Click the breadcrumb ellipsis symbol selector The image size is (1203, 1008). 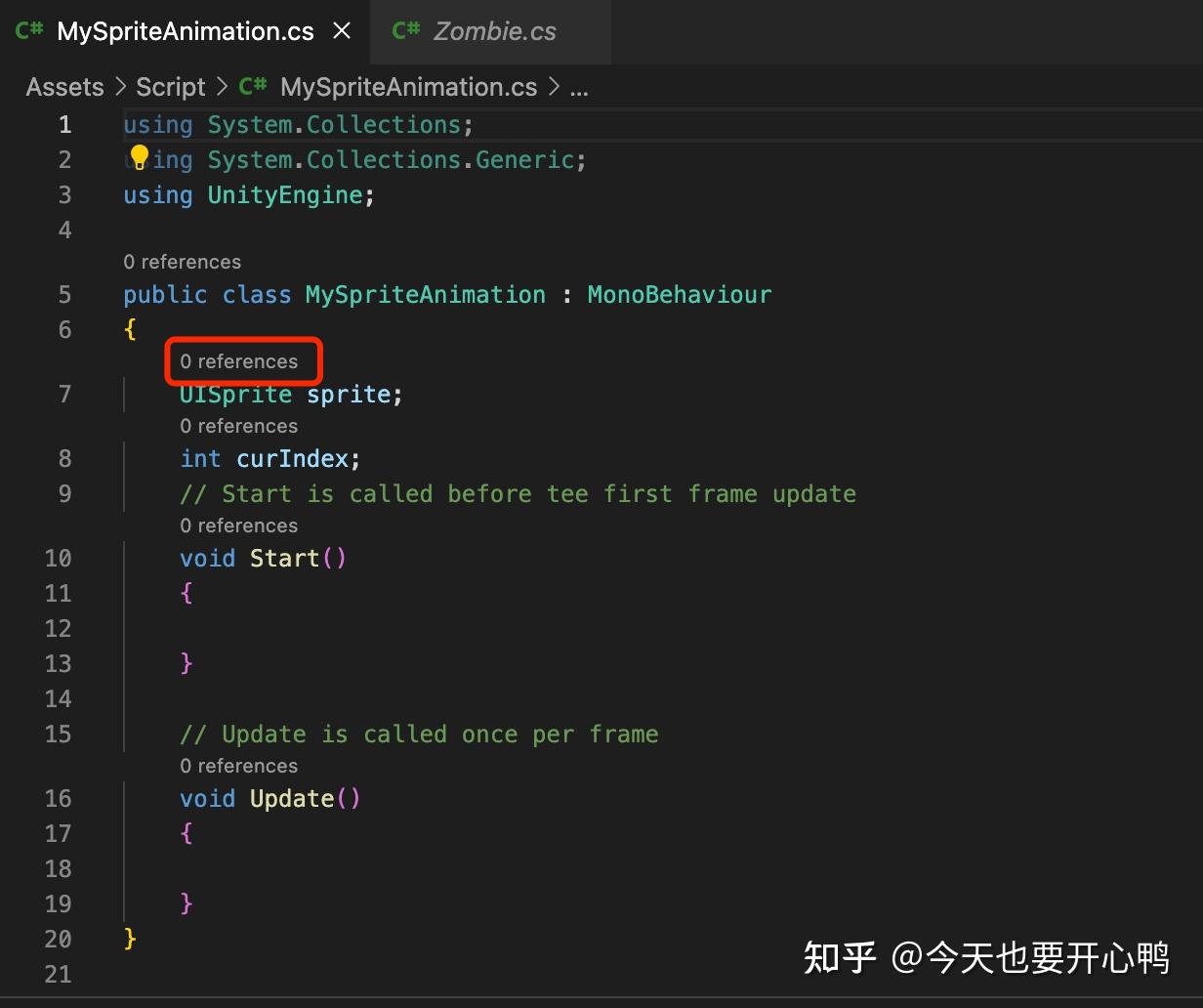579,88
